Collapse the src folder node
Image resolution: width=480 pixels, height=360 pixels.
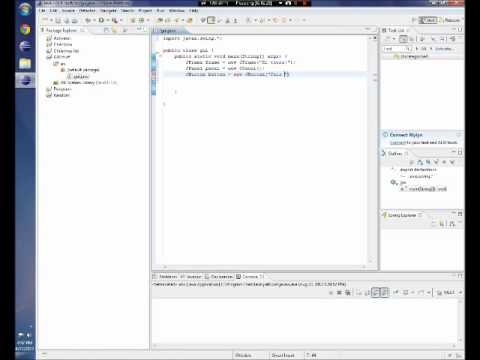(51, 63)
